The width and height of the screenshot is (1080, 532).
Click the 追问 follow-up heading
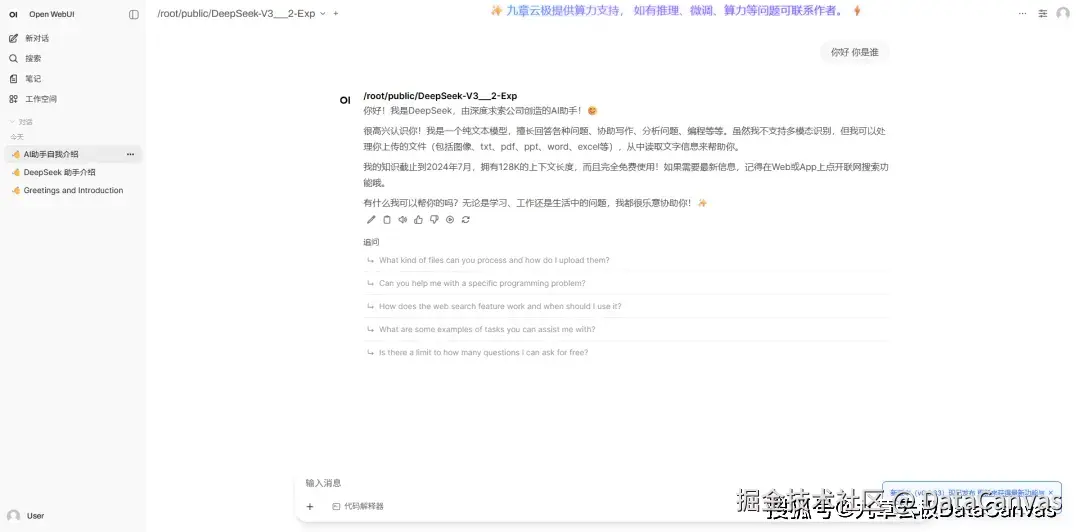click(371, 242)
